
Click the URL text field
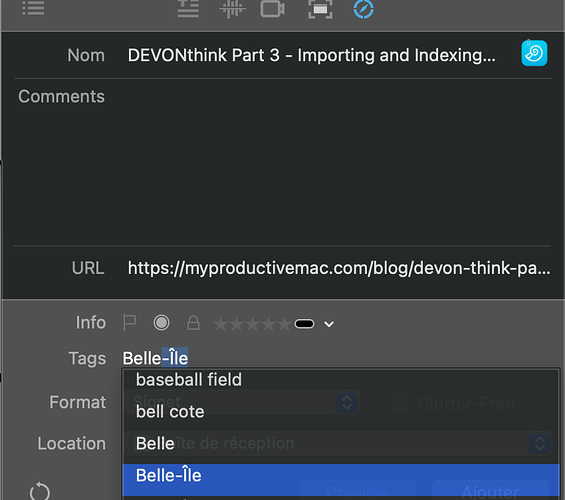tap(339, 268)
